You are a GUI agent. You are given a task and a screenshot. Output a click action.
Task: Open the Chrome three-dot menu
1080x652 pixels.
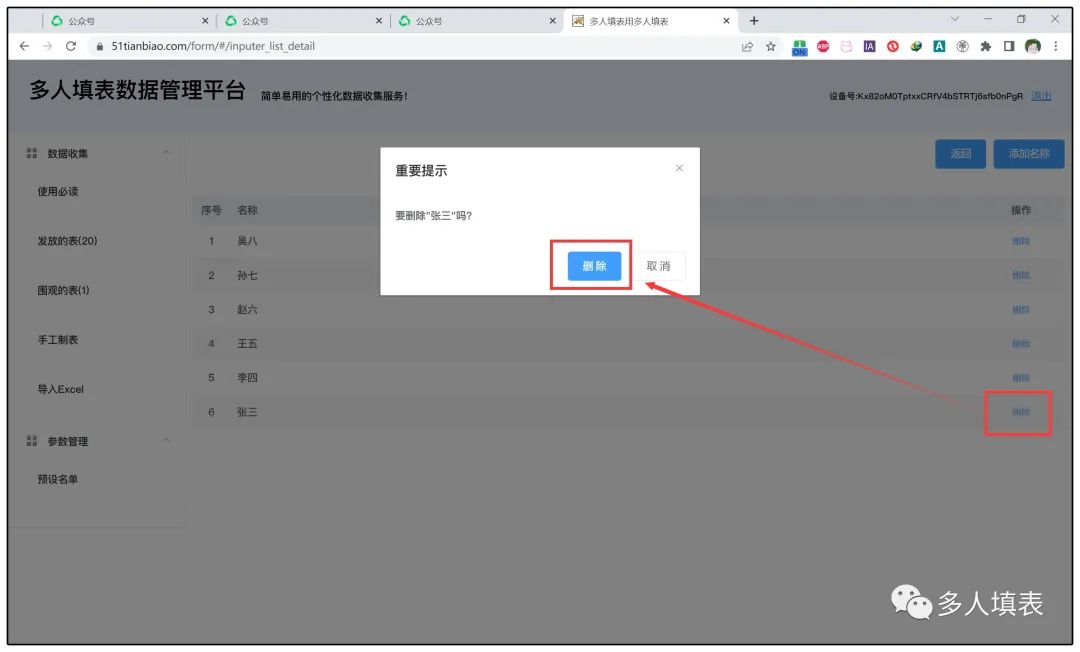pos(1055,46)
